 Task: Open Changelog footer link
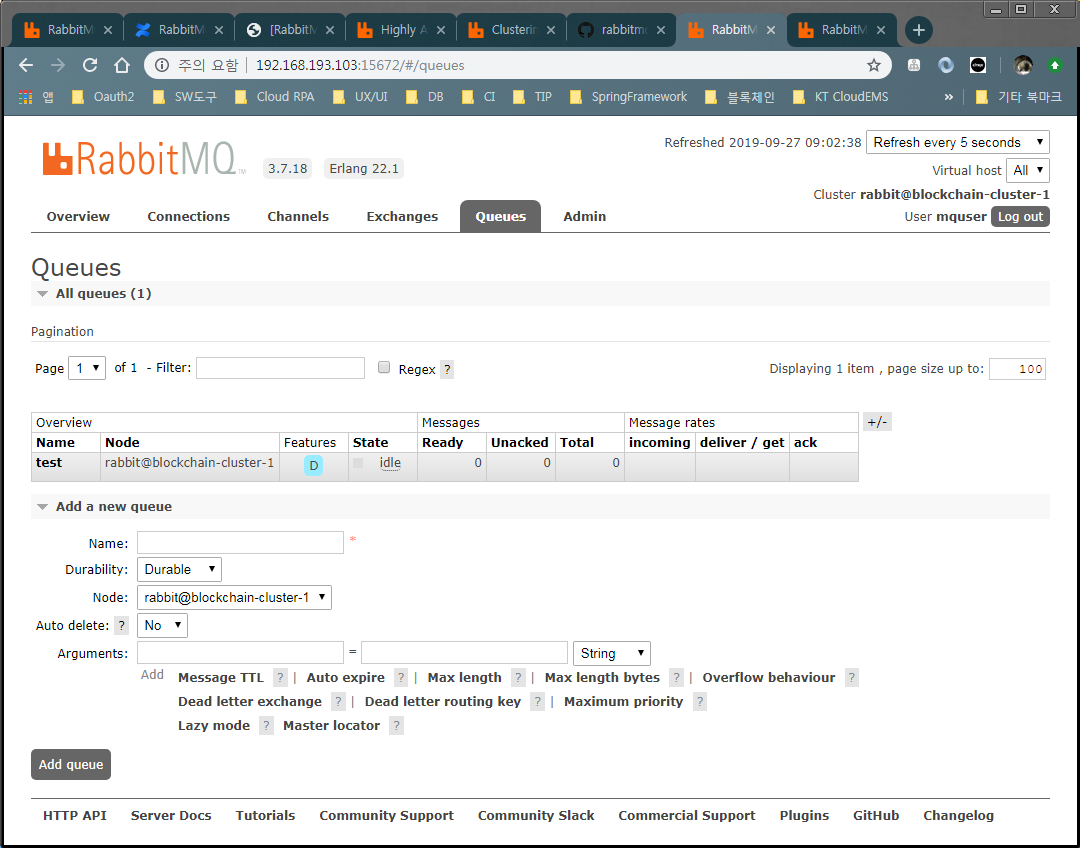(958, 816)
